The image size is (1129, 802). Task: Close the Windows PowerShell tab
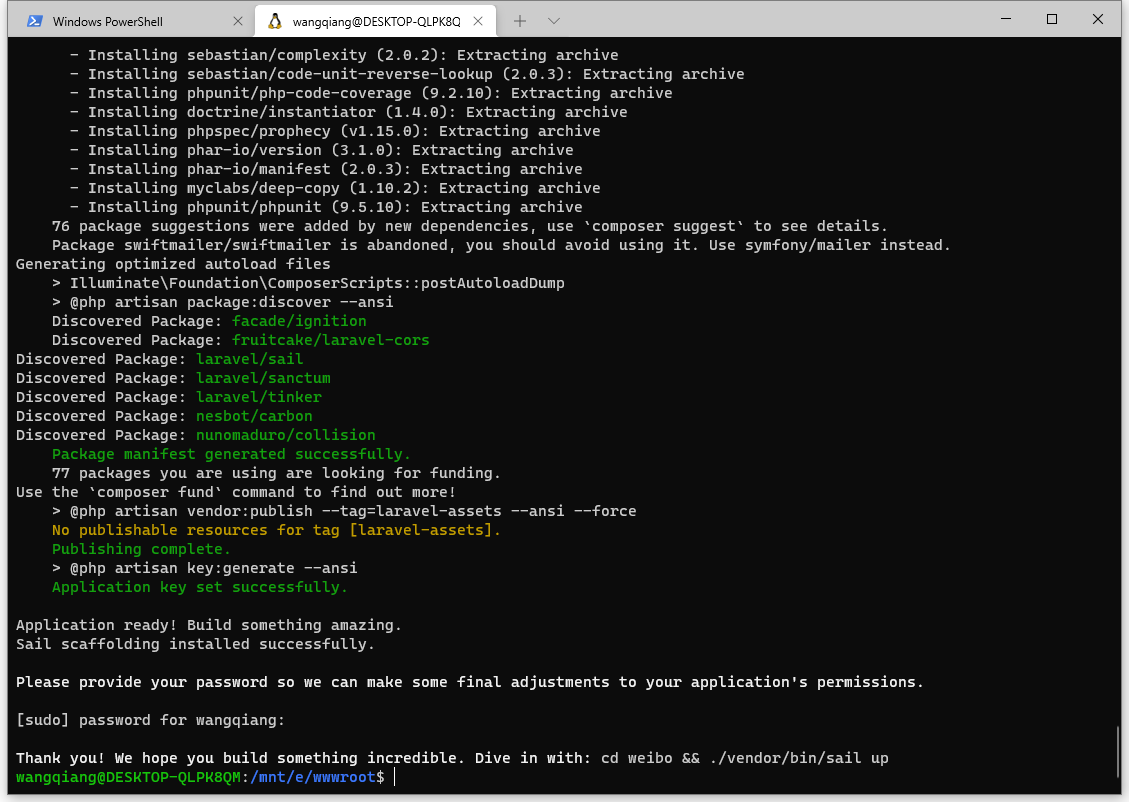[237, 21]
